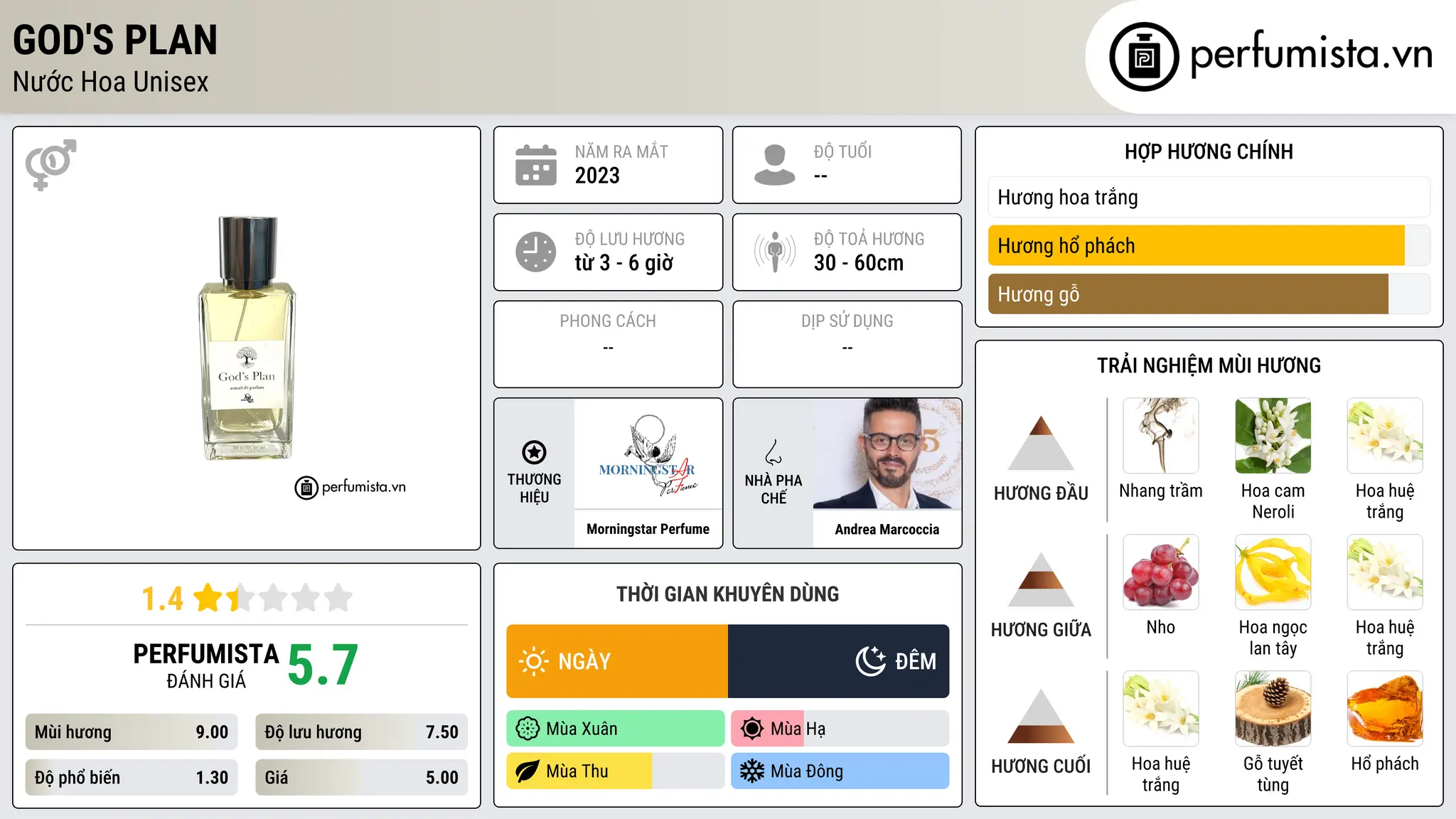
Task: Click the first gold rating star
Action: 208,598
